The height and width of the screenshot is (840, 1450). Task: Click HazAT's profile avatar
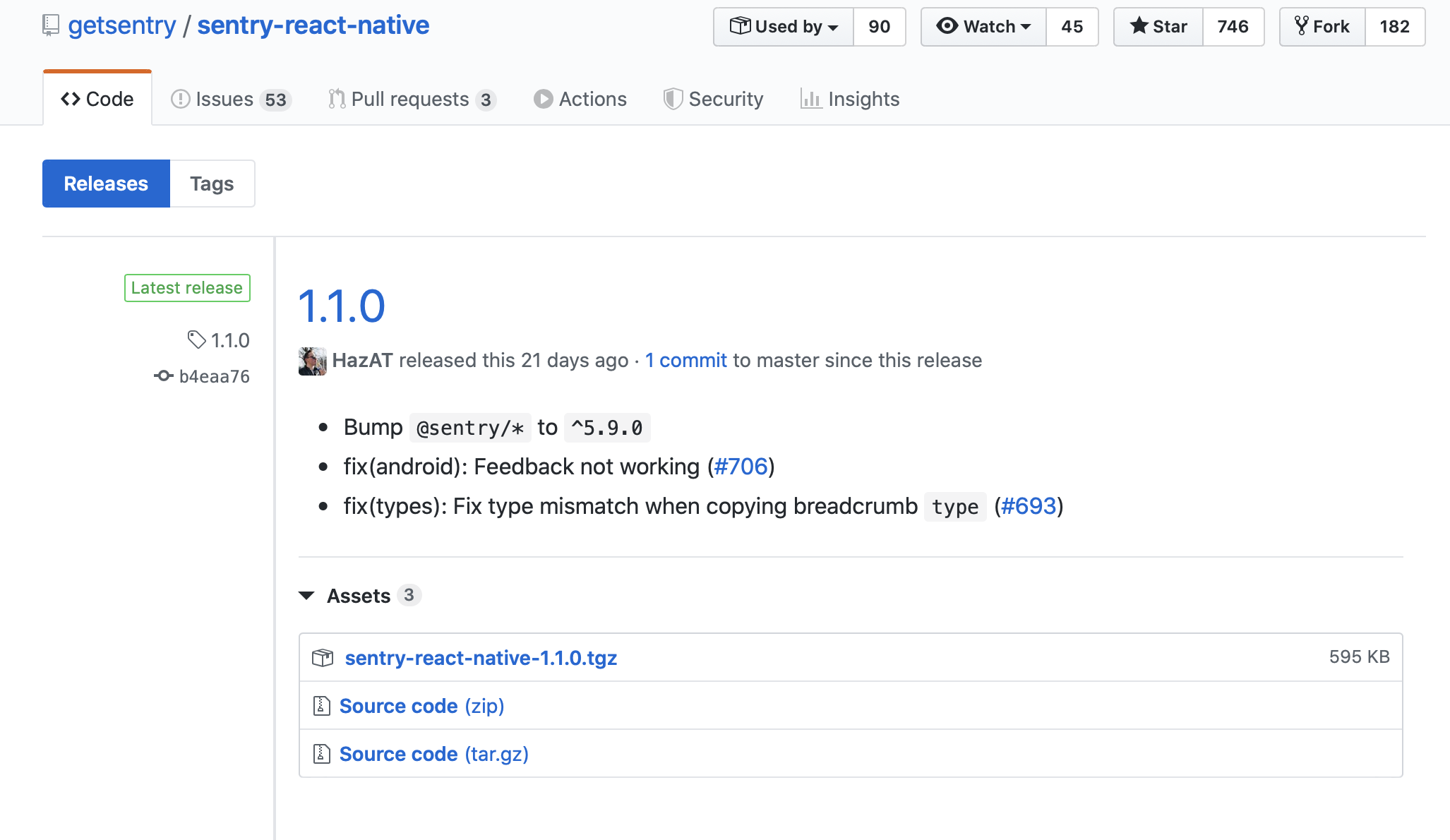tap(312, 360)
